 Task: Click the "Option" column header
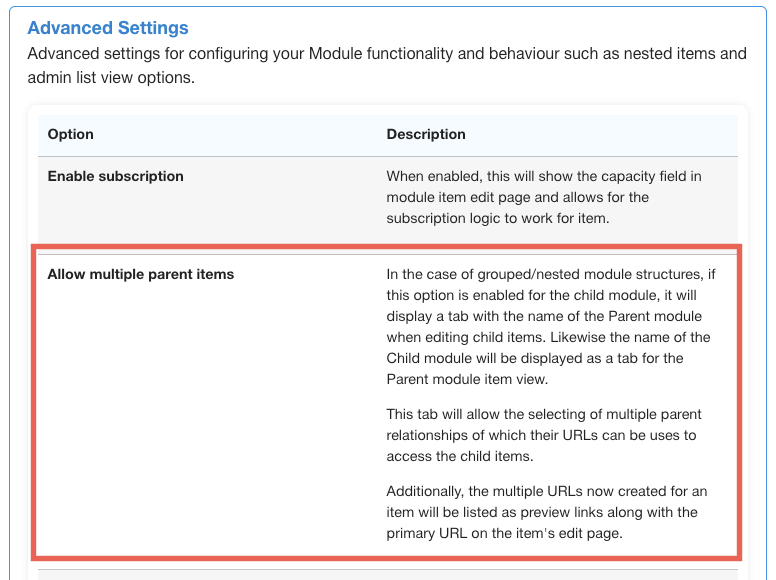pyautogui.click(x=71, y=134)
